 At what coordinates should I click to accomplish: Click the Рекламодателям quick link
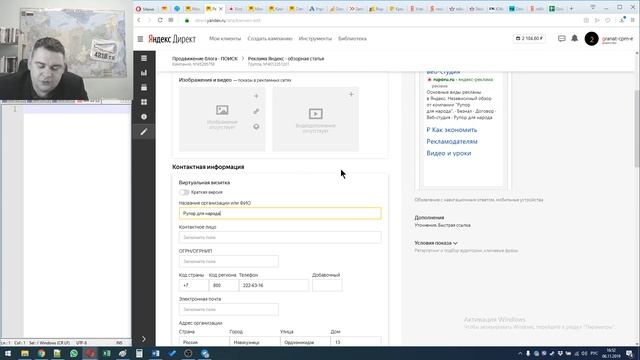(x=452, y=142)
